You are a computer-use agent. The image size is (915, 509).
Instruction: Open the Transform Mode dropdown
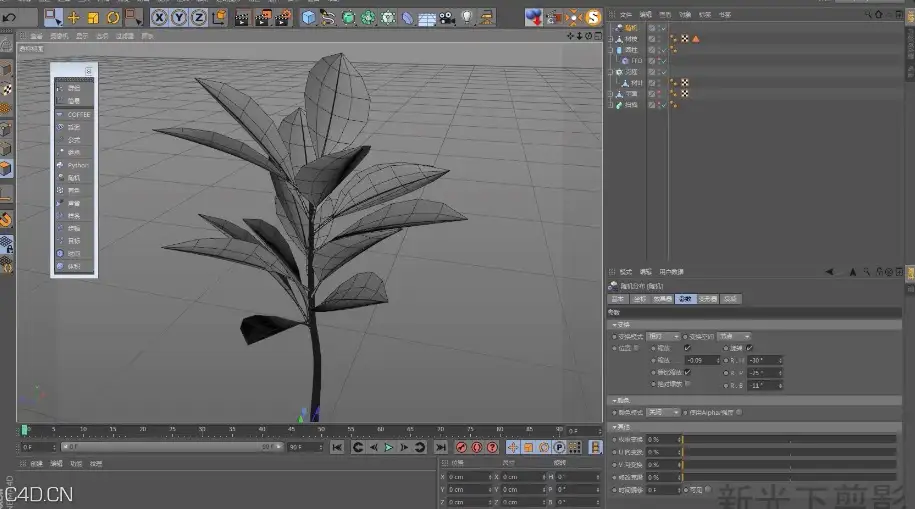point(663,336)
